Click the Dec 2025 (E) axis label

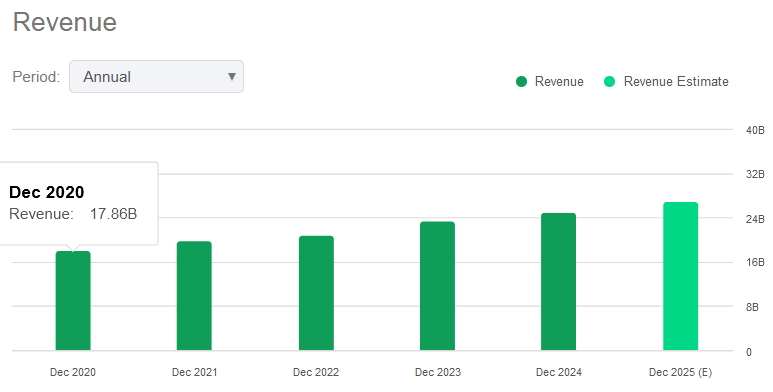680,372
